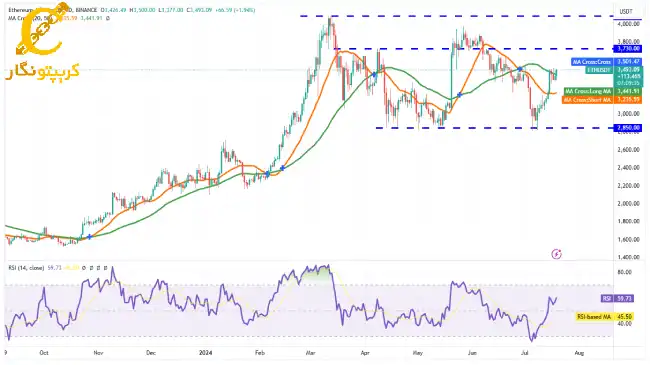The image size is (650, 365).
Task: Select the MA Cross:Short MA label
Action: [587, 100]
